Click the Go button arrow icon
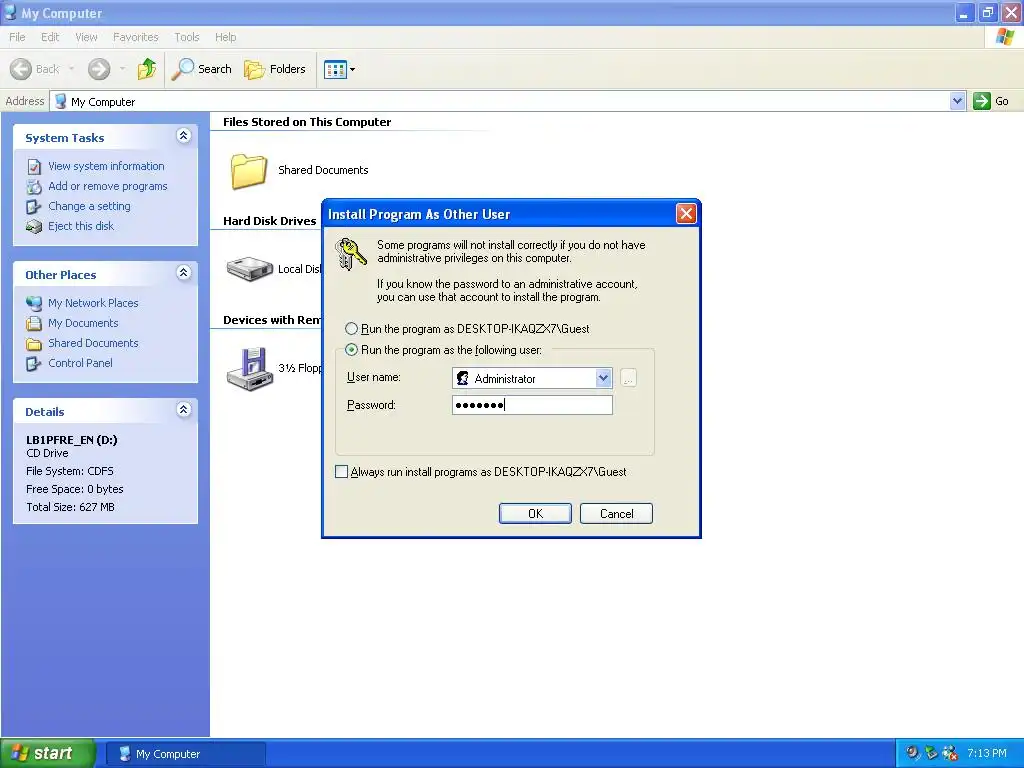The image size is (1024, 768). pos(982,101)
